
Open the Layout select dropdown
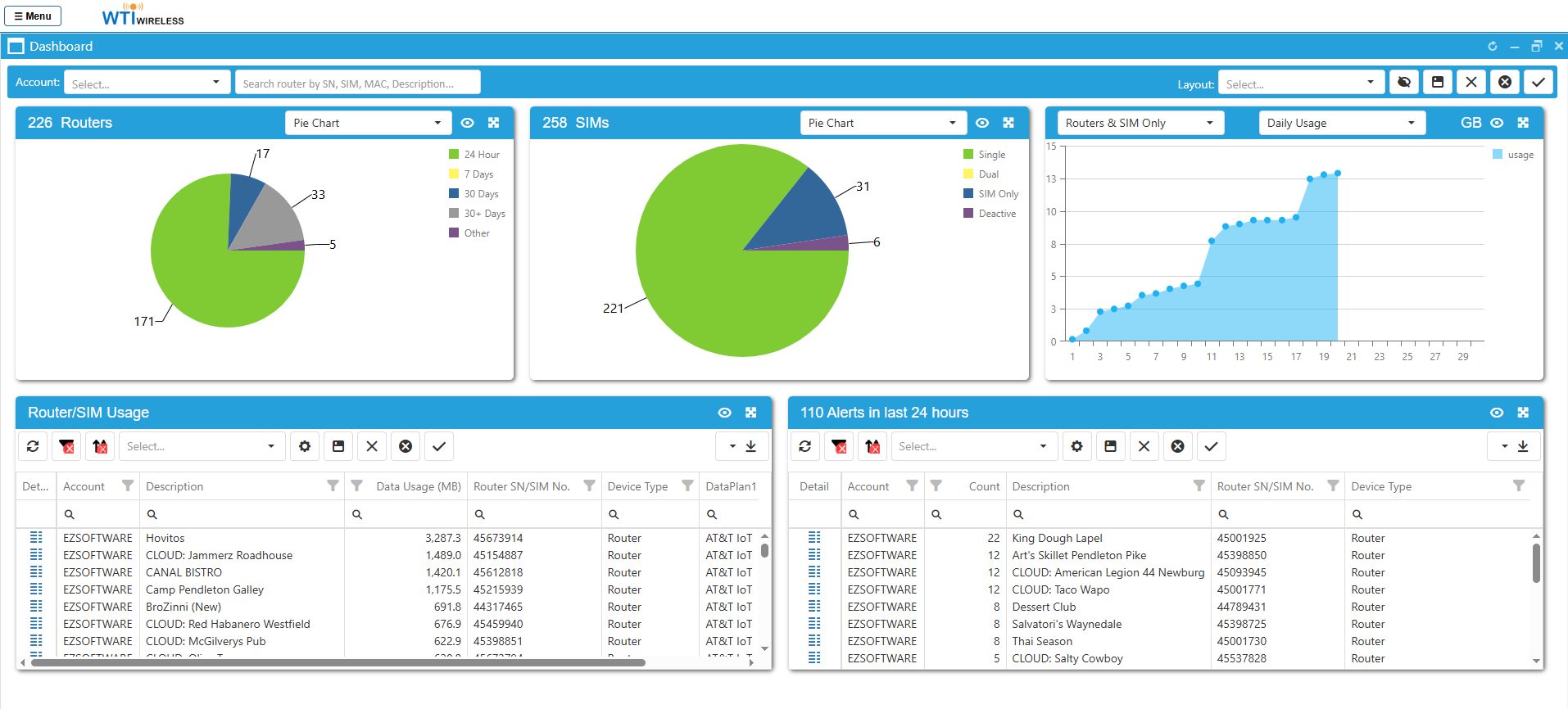tap(1302, 83)
